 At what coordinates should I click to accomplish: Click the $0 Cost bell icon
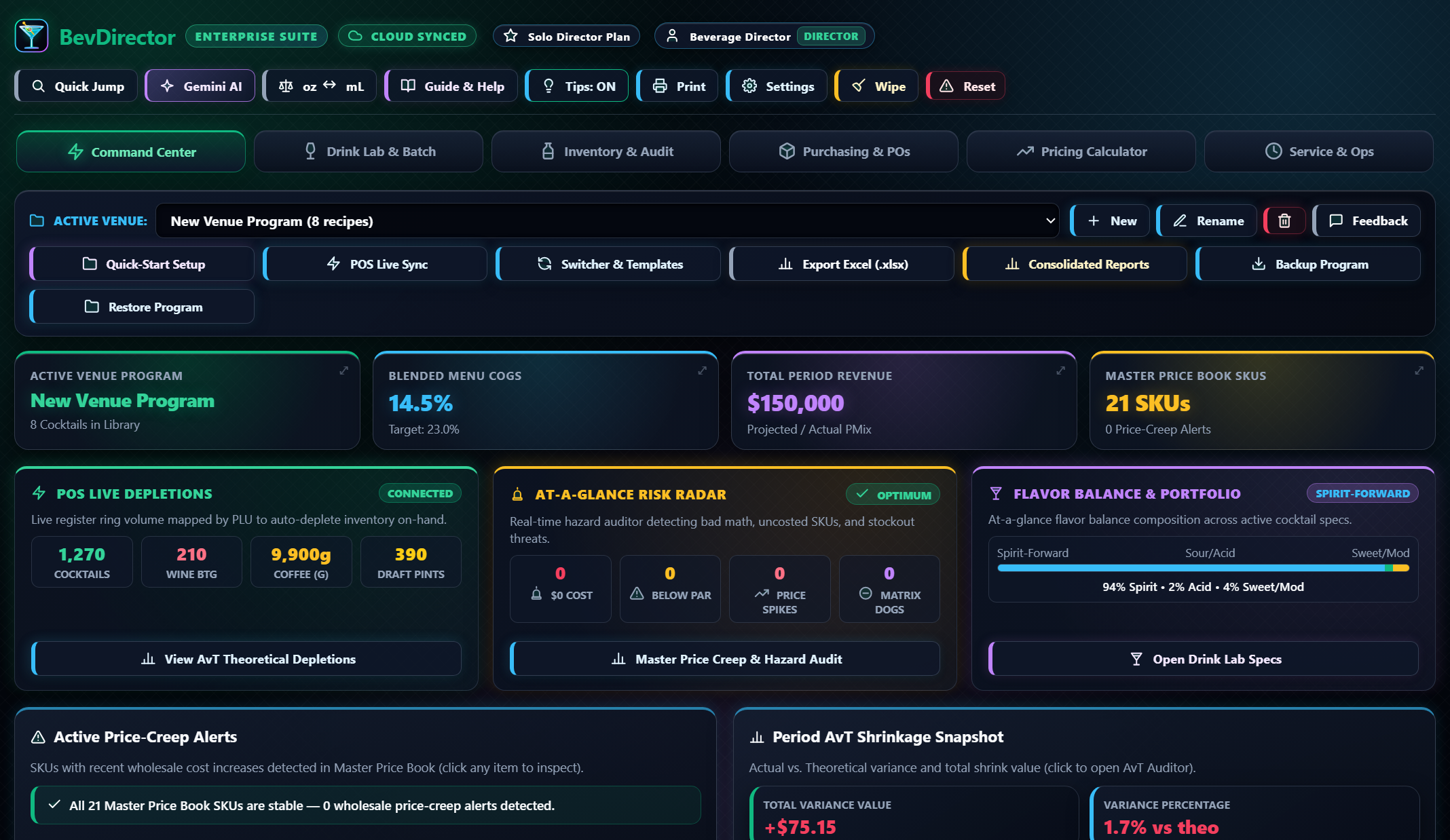[x=536, y=594]
